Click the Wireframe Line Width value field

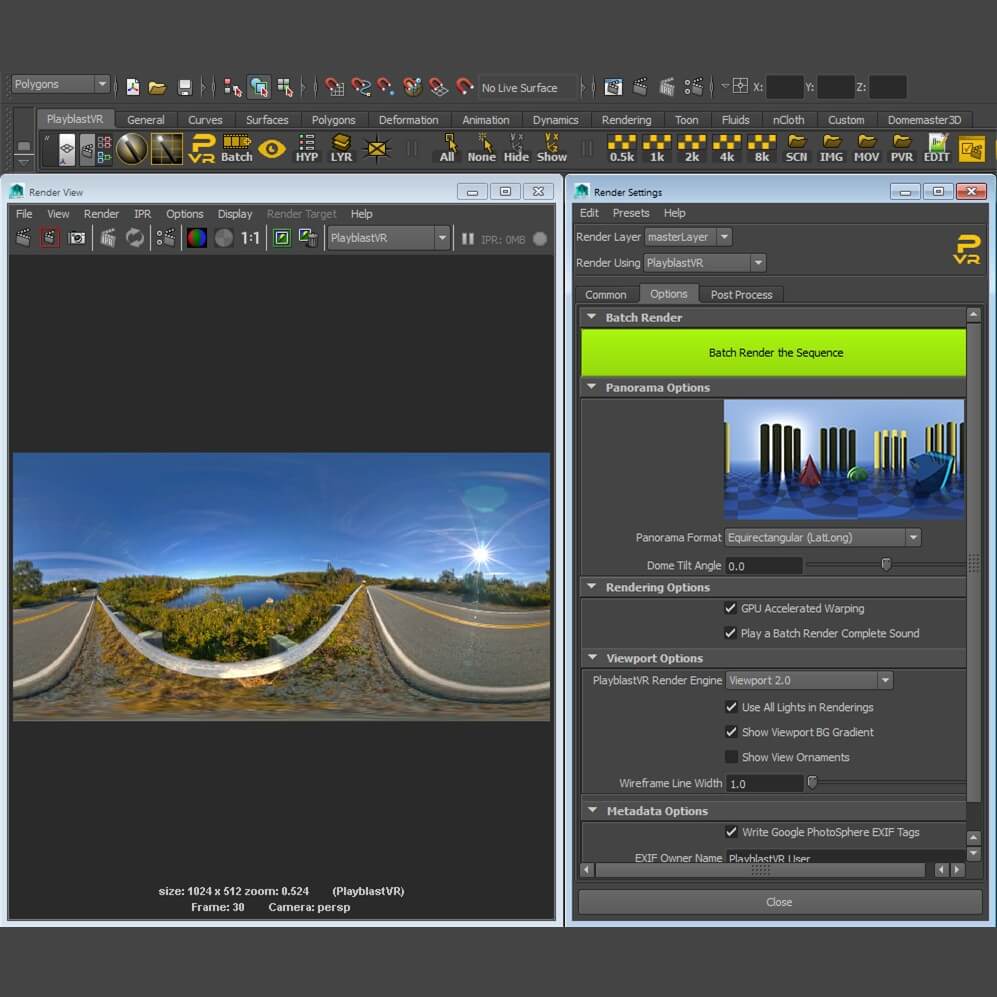(765, 784)
